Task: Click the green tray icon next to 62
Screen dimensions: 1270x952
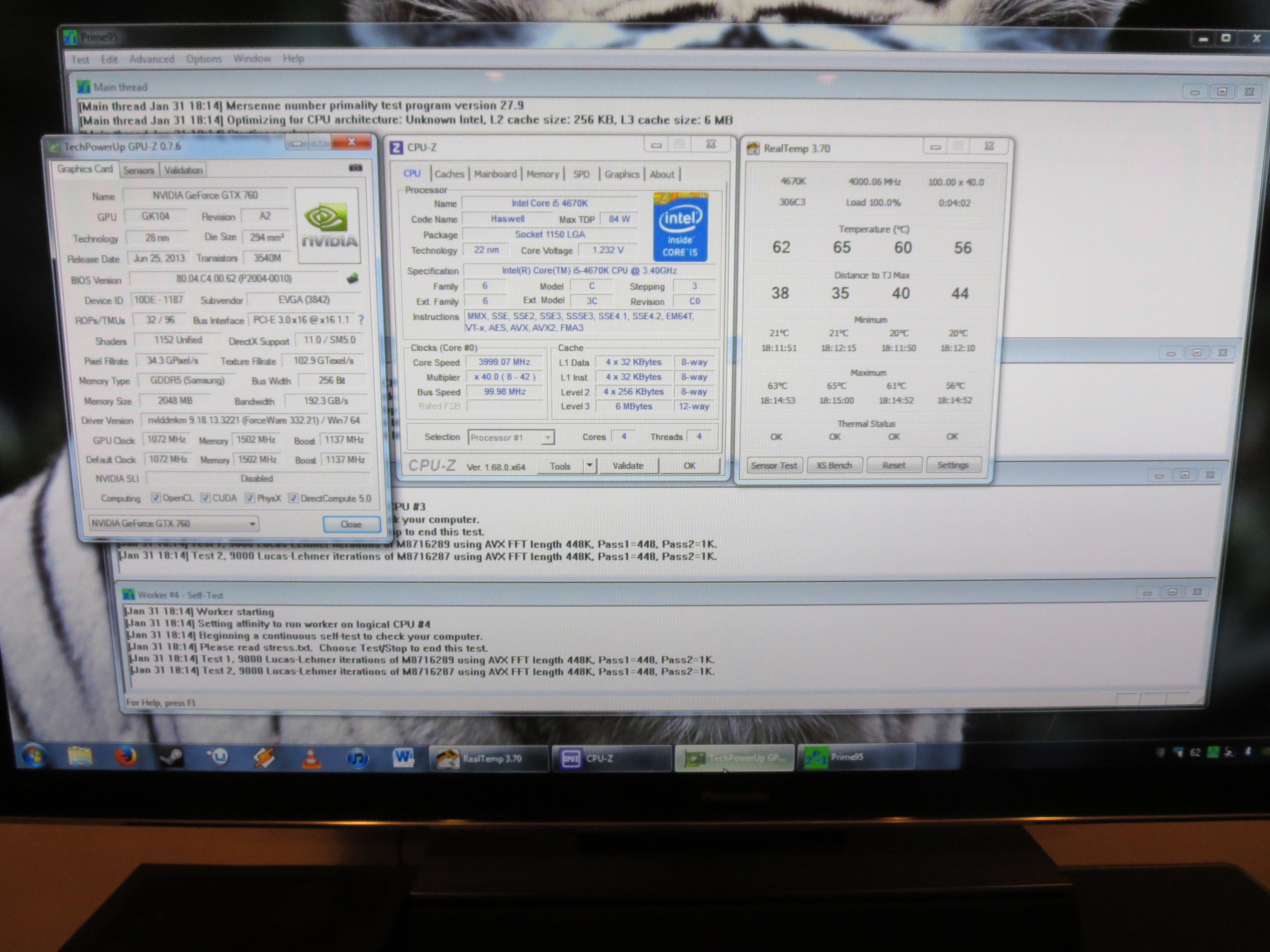Action: coord(1212,752)
